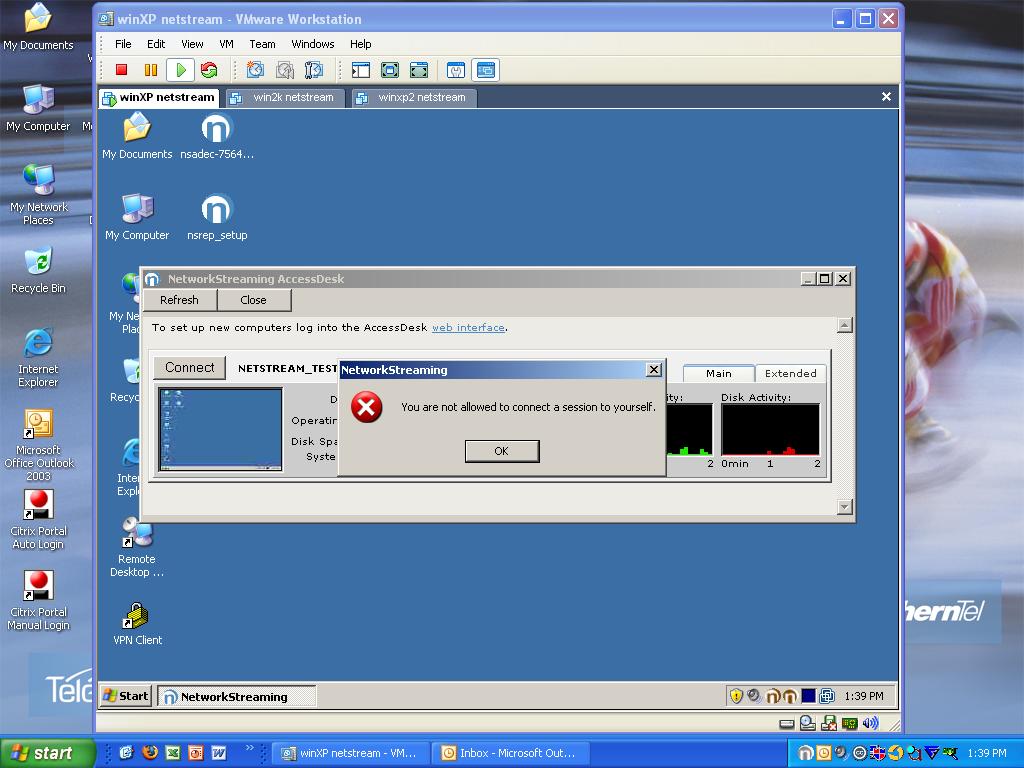
Task: Click the remote desktop preview thumbnail
Action: coord(220,429)
